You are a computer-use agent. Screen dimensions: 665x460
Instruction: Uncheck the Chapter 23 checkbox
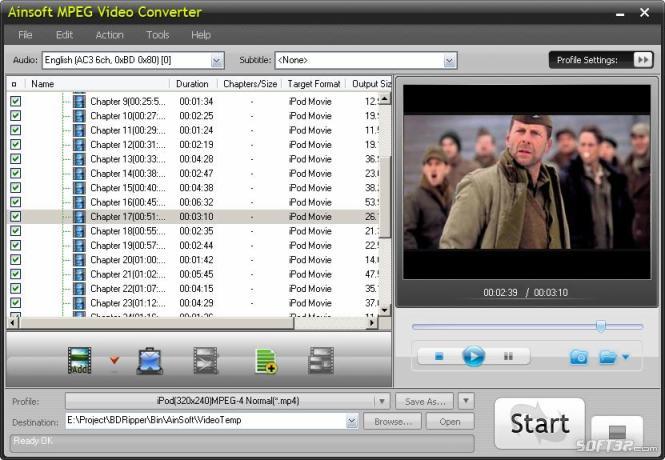[x=16, y=303]
